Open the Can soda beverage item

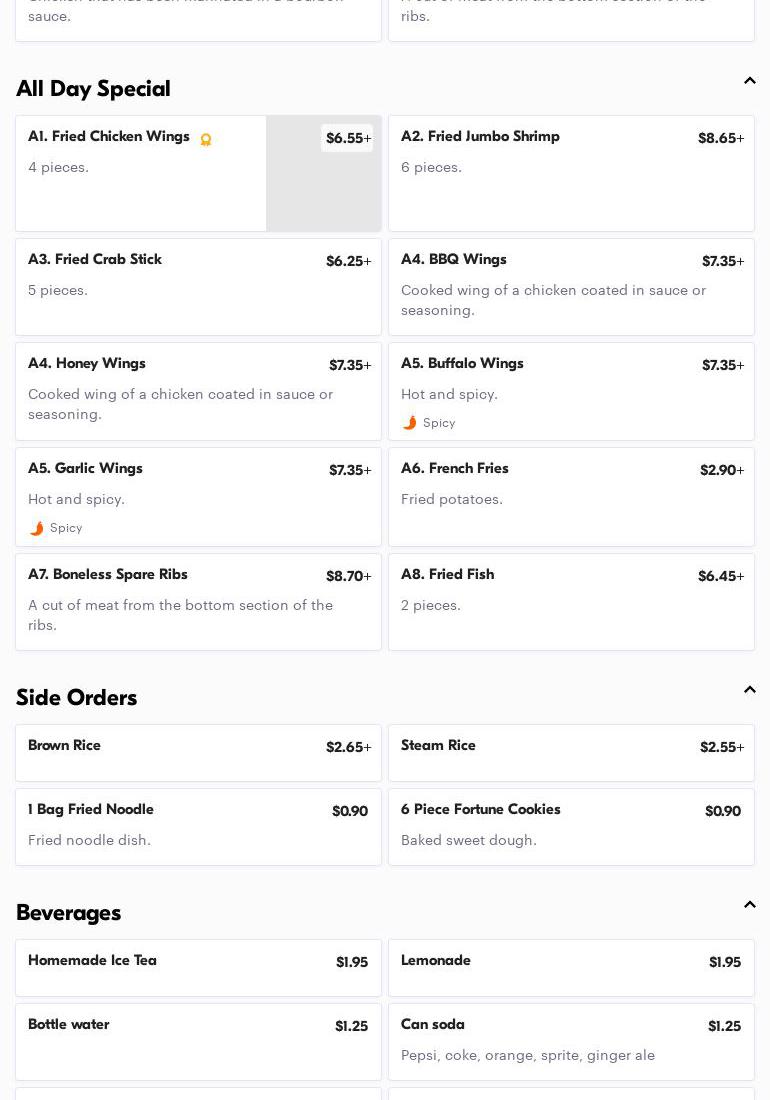point(571,1041)
